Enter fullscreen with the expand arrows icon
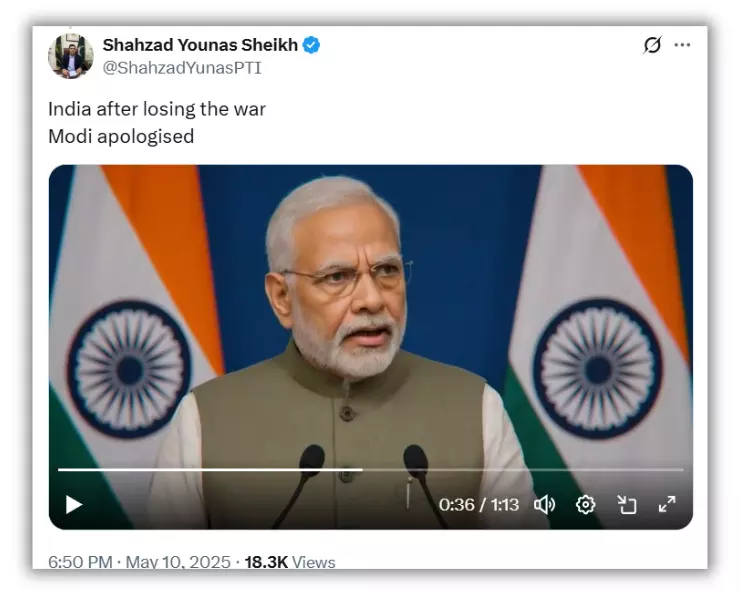Image resolution: width=740 pixels, height=595 pixels. 667,504
